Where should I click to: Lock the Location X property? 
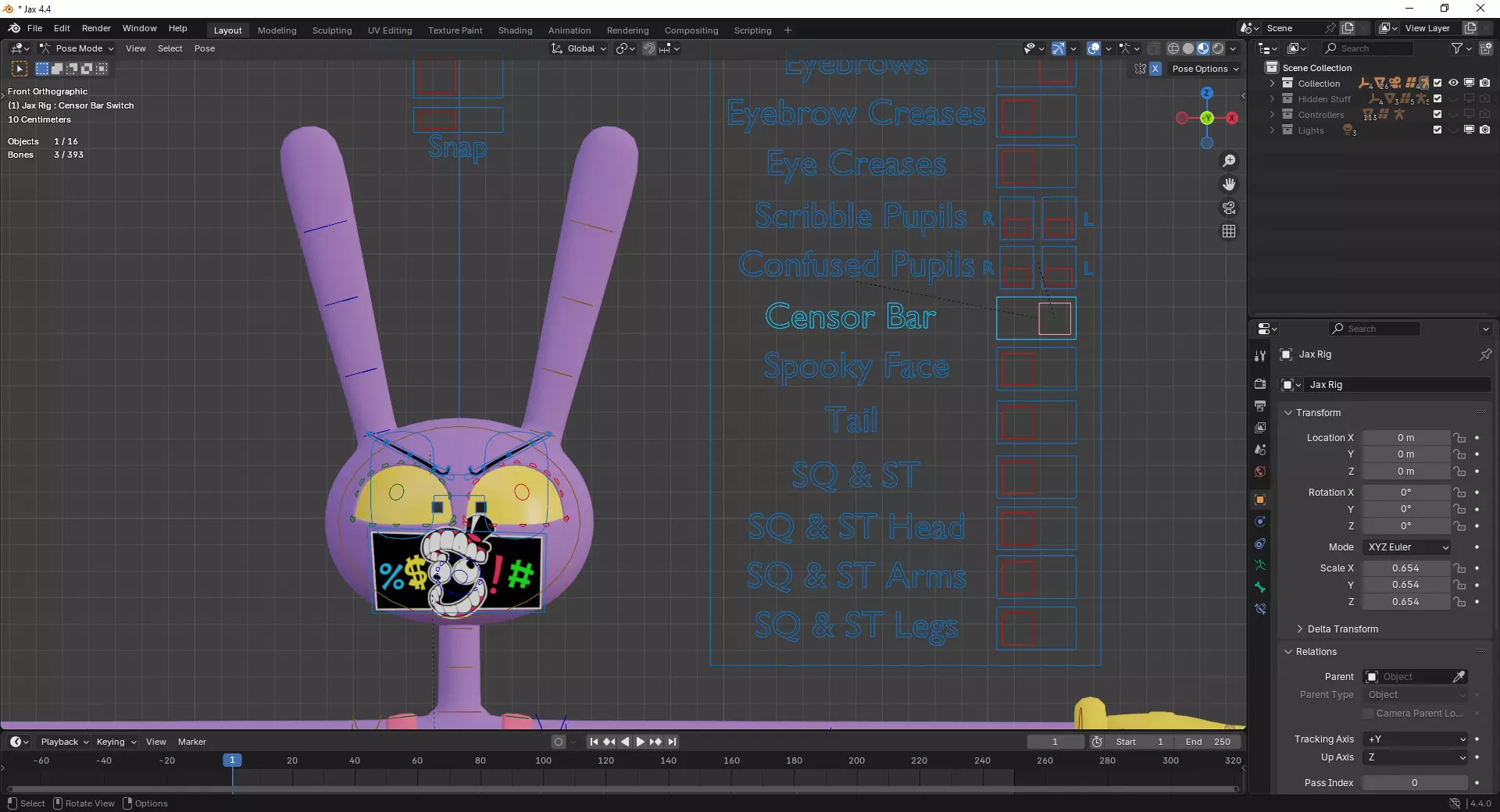click(x=1459, y=438)
